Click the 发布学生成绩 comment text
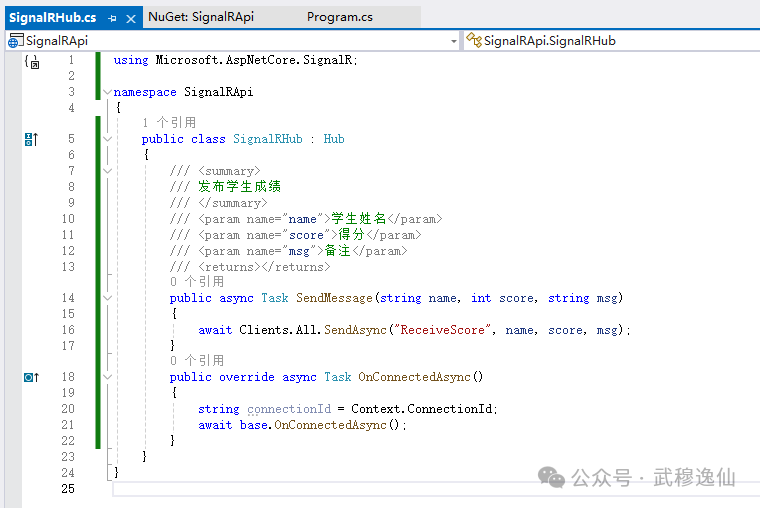 239,187
